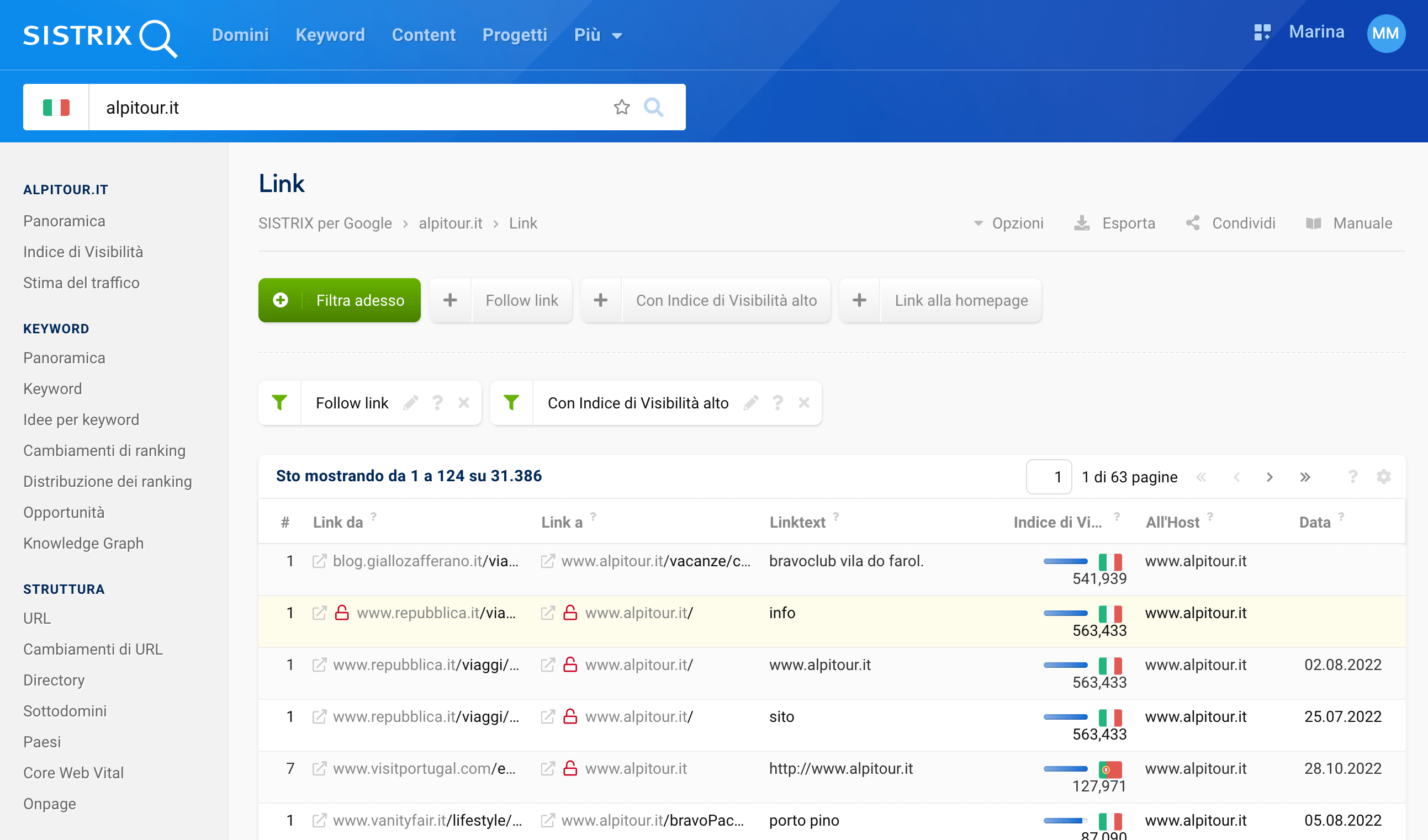This screenshot has width=1428, height=840.
Task: Click the page number input box
Action: [1049, 477]
